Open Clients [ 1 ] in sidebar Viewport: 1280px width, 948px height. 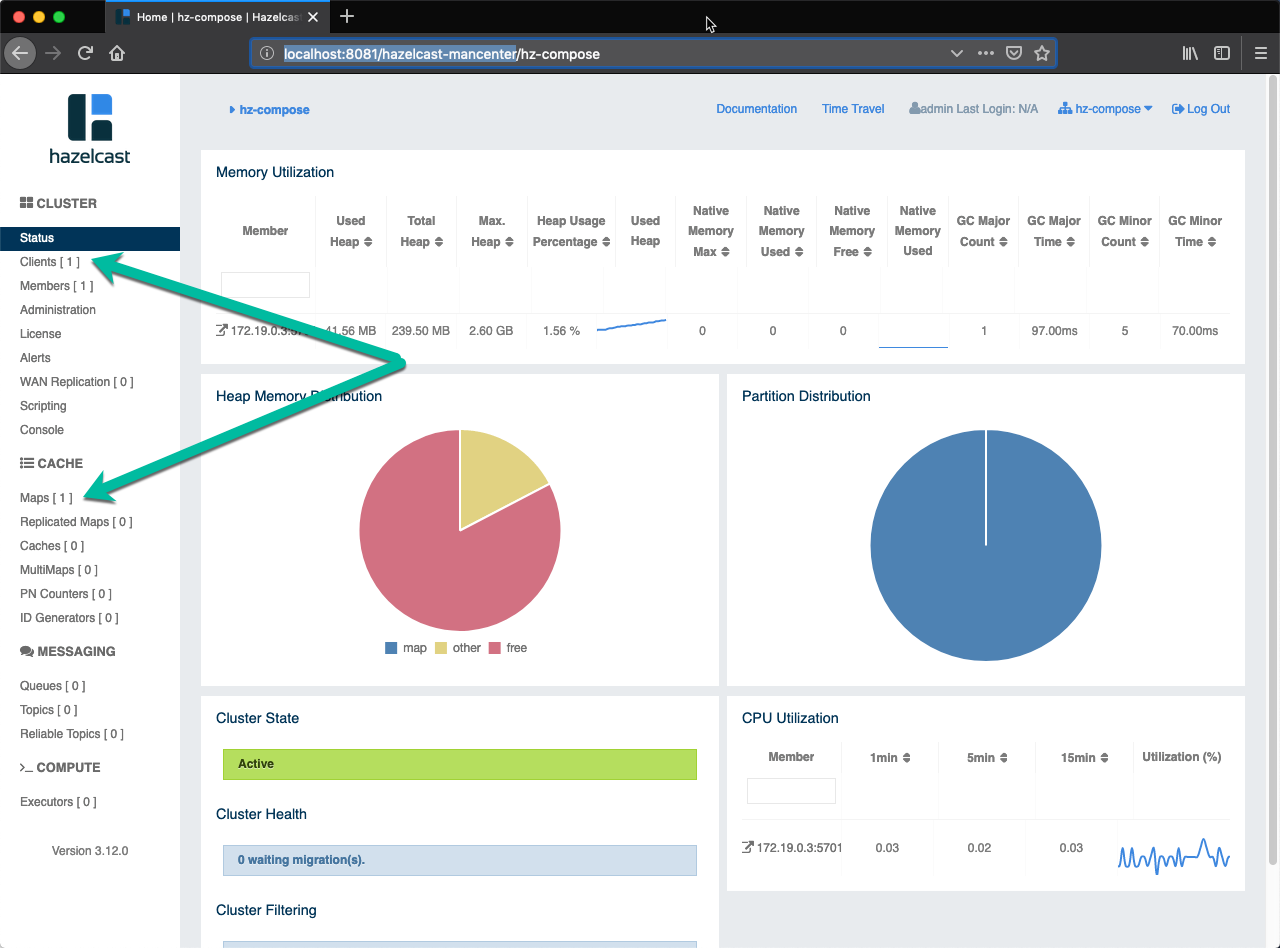[x=50, y=262]
